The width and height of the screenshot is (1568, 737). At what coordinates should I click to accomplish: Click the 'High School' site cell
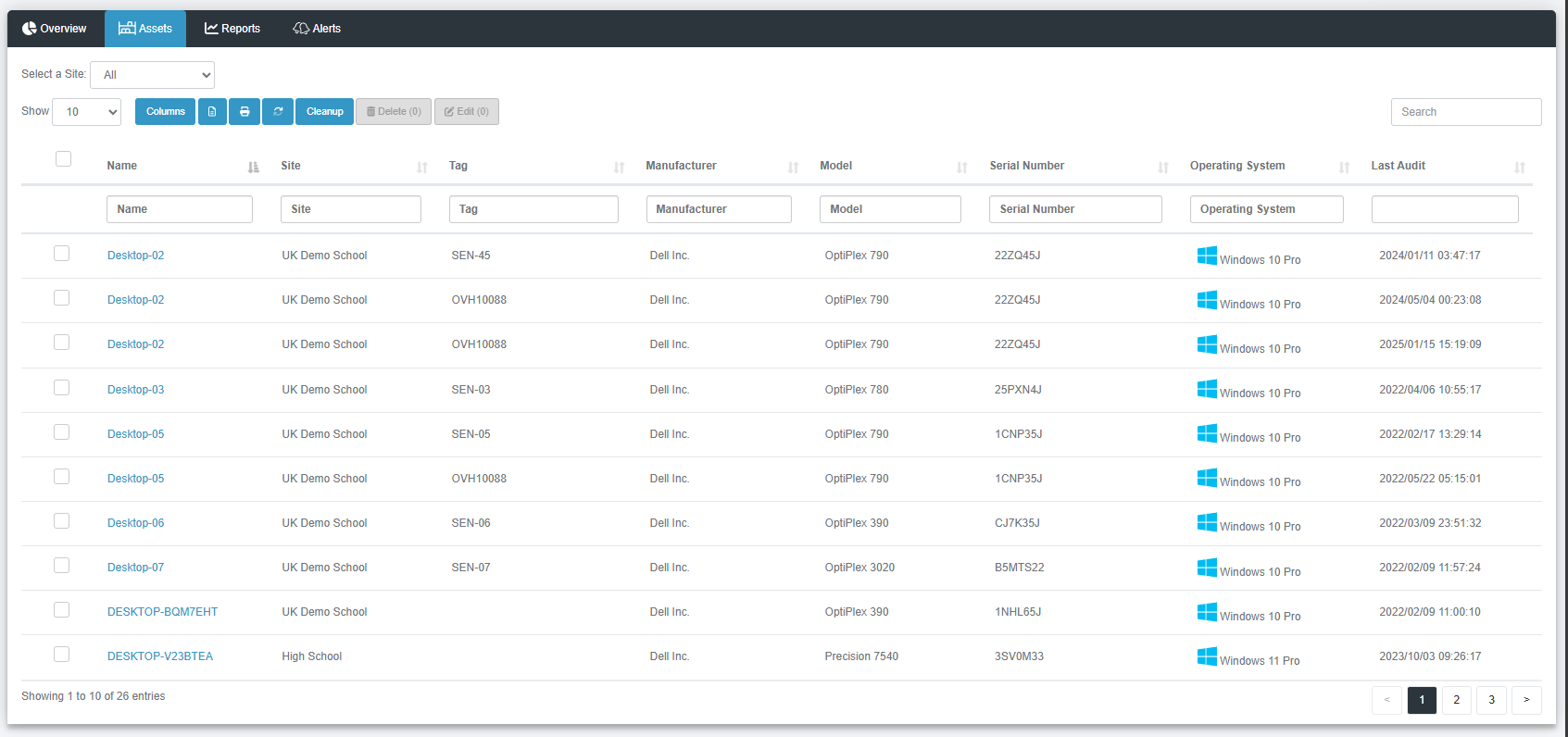click(x=312, y=656)
